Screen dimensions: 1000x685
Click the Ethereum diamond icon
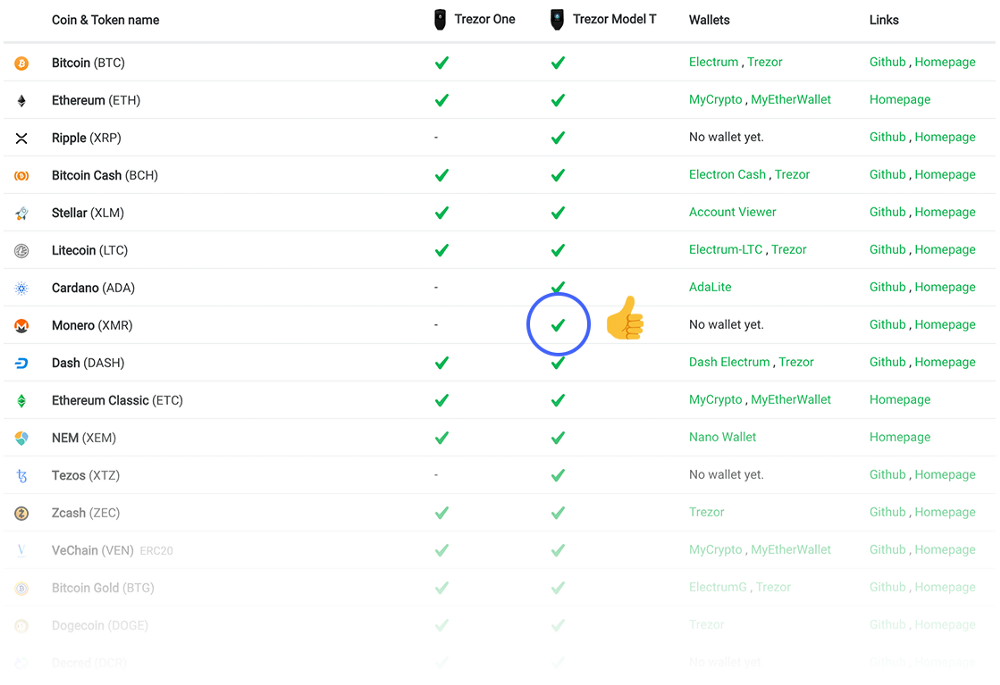point(21,101)
